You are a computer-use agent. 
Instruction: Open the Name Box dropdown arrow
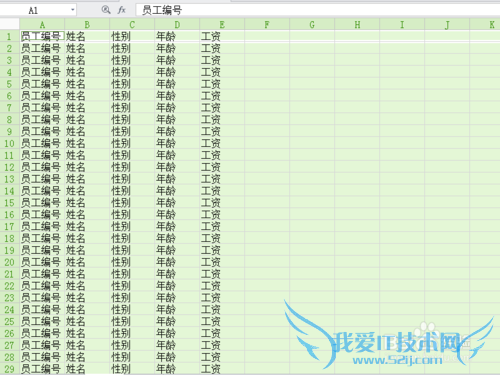click(x=72, y=10)
